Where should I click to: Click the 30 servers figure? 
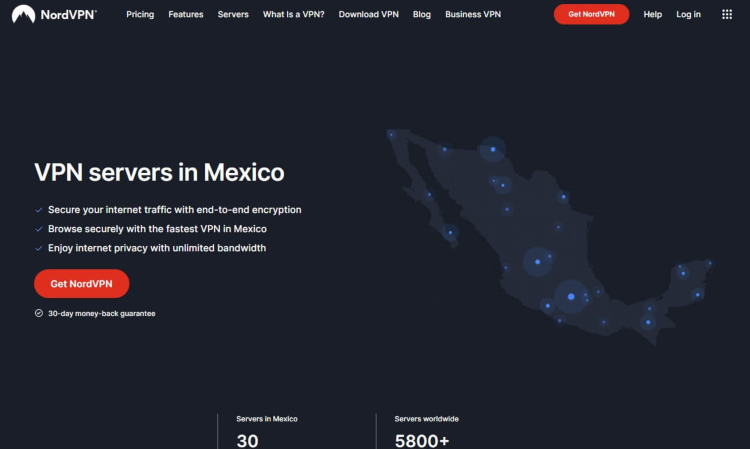click(247, 440)
